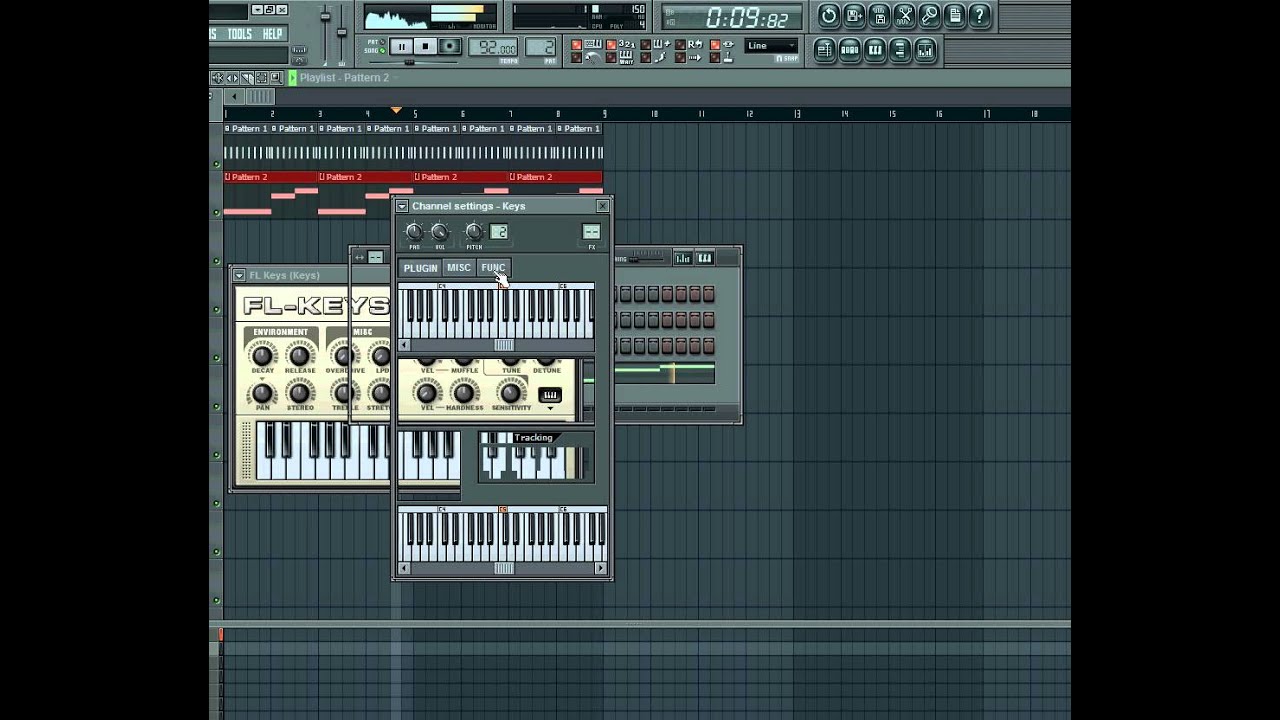Open the HELP menu
Screen dimensions: 1280x720
[272, 34]
